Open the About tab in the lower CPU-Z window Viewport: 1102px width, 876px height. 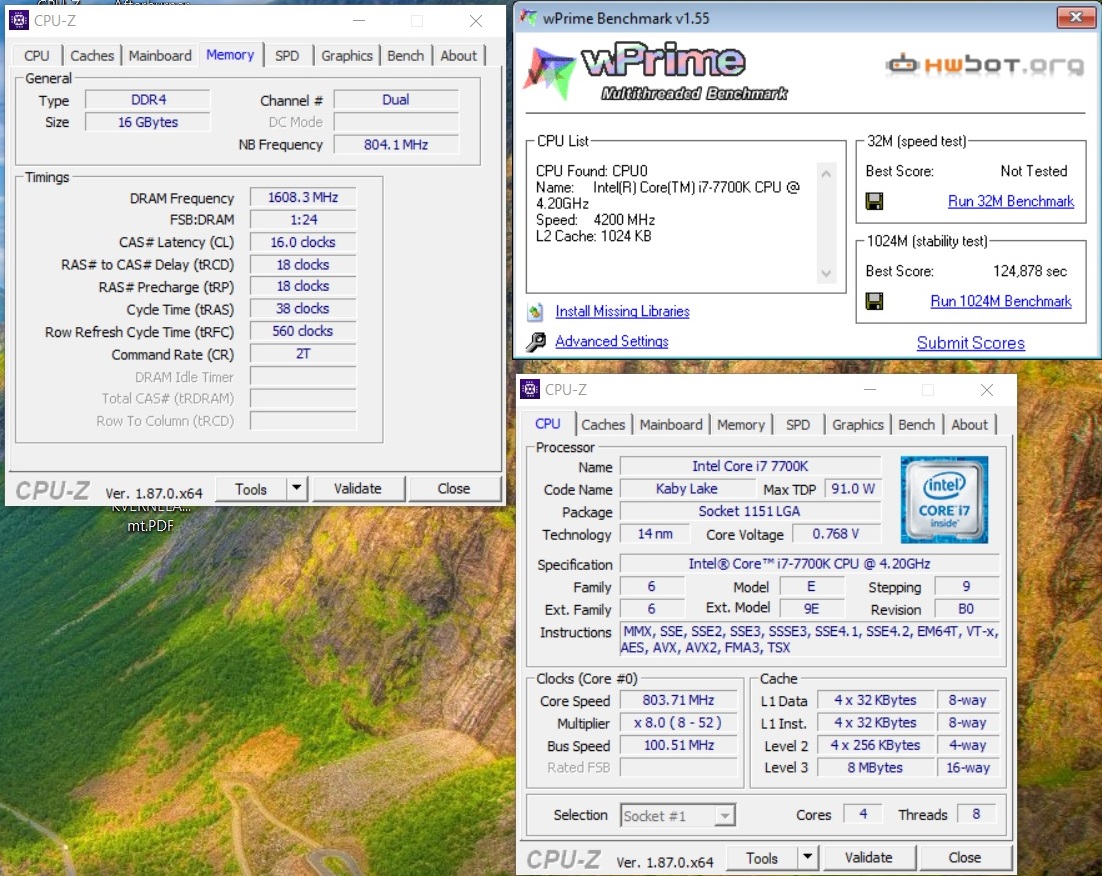[969, 425]
